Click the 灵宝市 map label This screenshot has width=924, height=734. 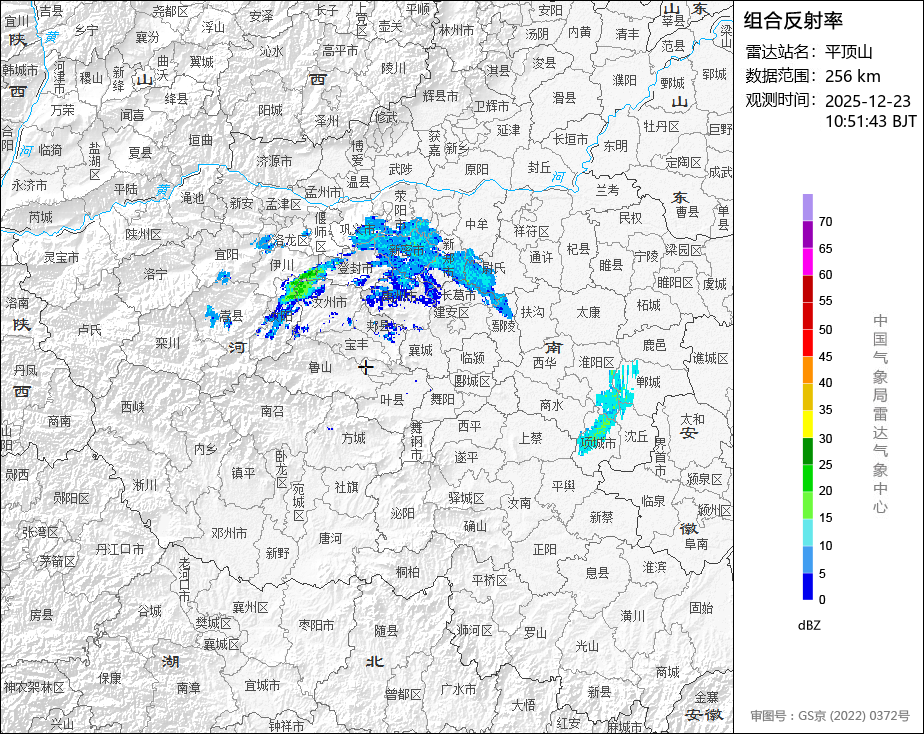tap(61, 257)
